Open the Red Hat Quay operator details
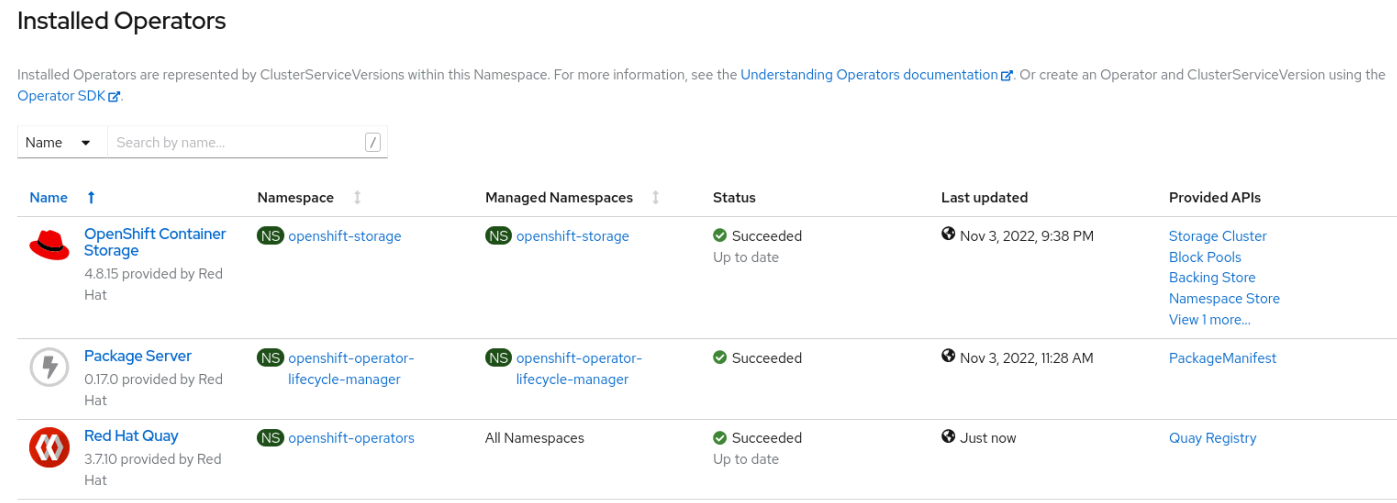This screenshot has height=503, width=1397. tap(131, 436)
